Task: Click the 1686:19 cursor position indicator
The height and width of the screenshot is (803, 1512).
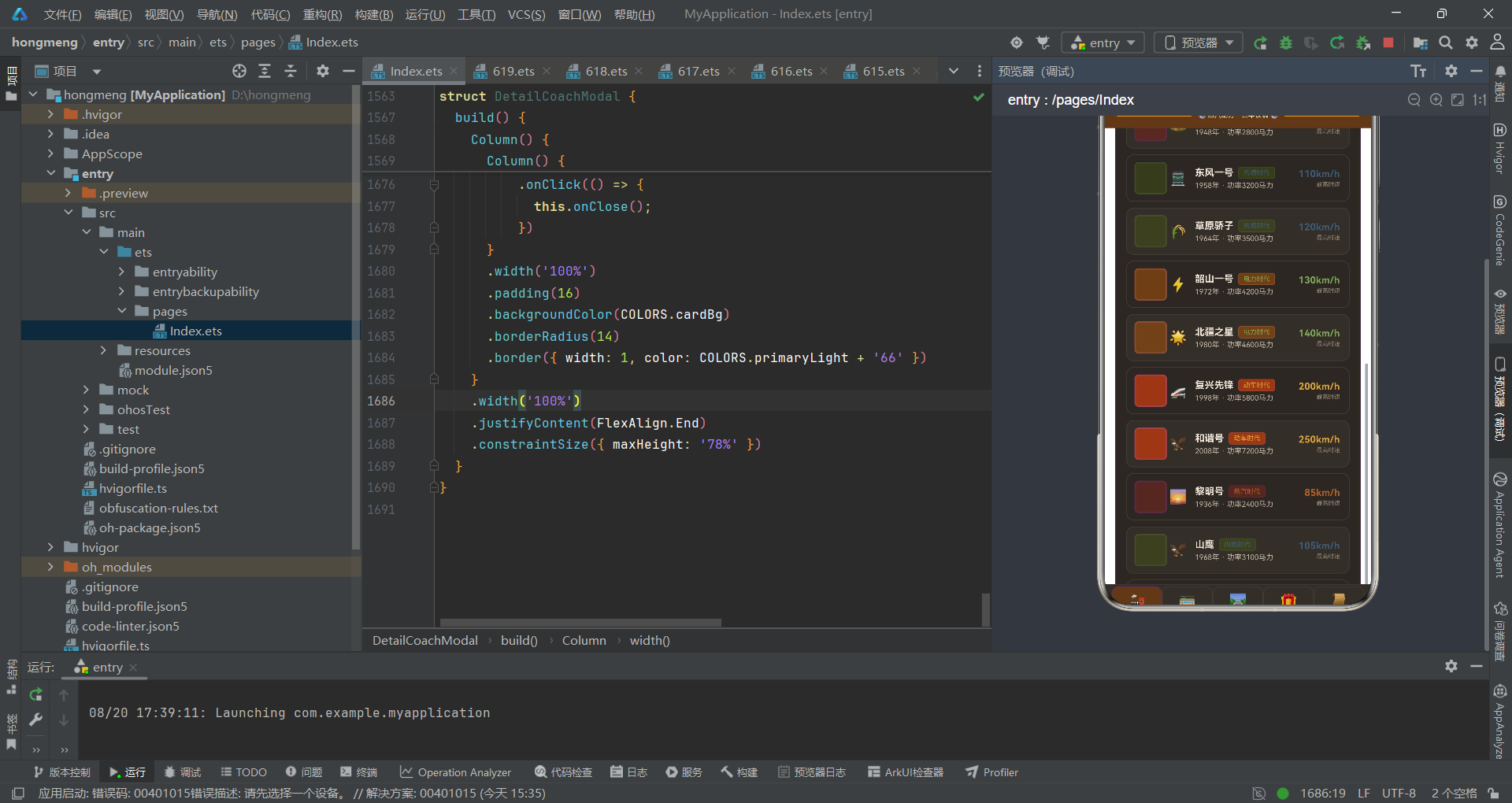Action: coord(1323,794)
